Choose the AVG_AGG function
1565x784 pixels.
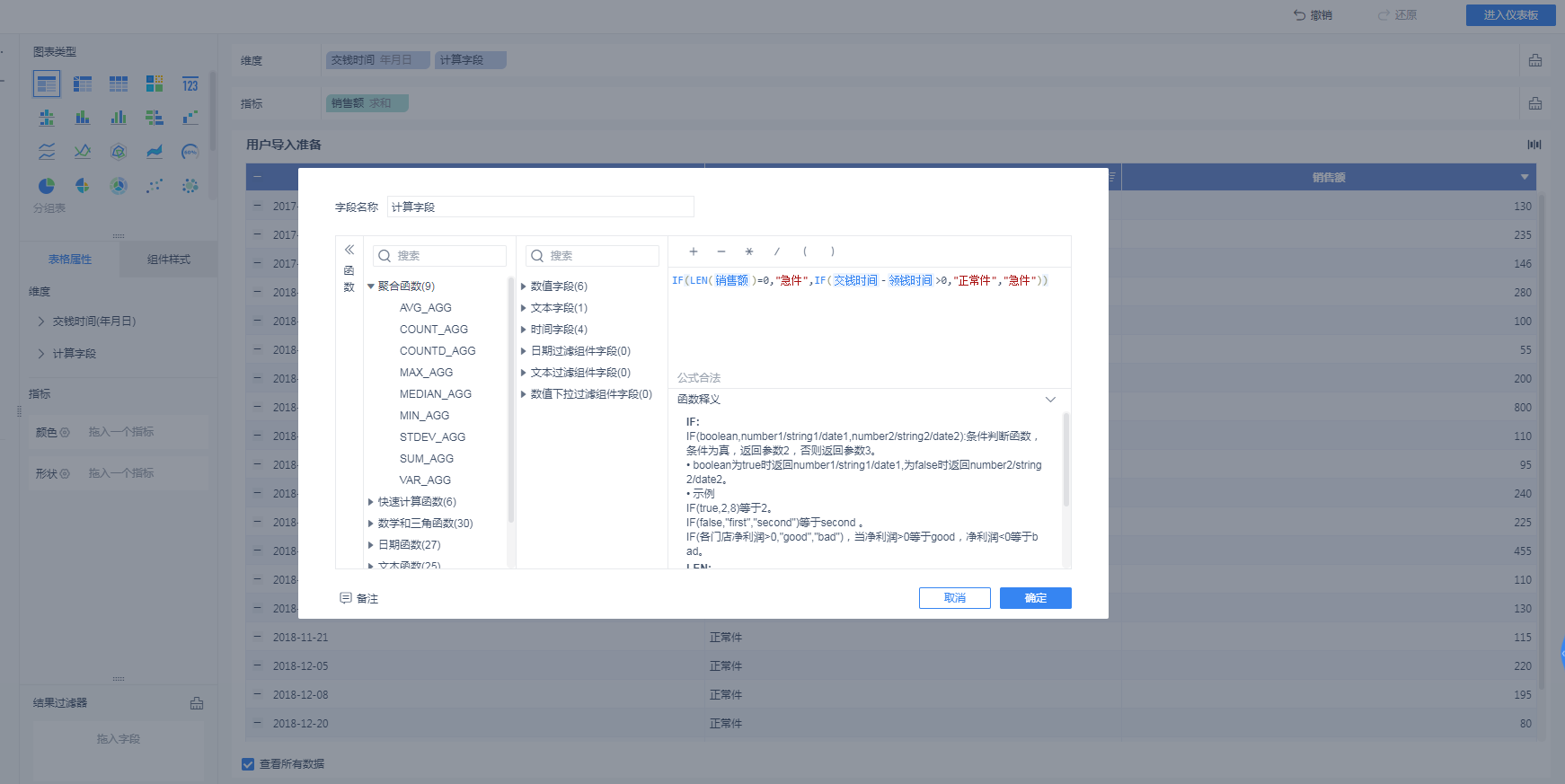(426, 308)
